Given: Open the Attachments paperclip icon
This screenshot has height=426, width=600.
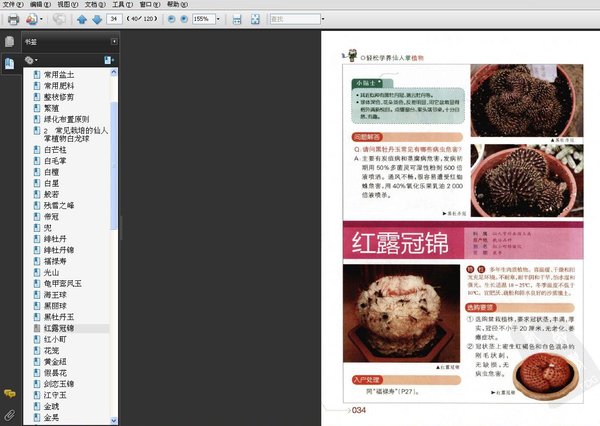Looking at the screenshot, I should pos(10,415).
